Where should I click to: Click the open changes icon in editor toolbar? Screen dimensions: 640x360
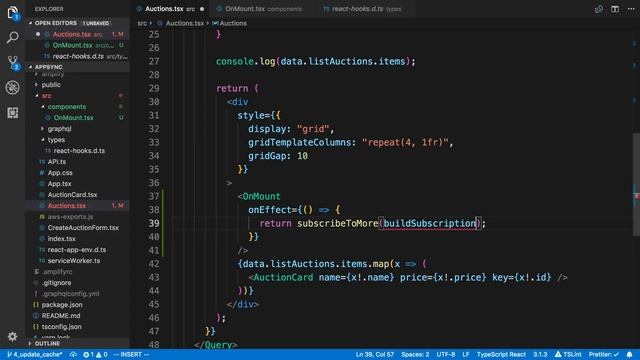pyautogui.click(x=599, y=9)
